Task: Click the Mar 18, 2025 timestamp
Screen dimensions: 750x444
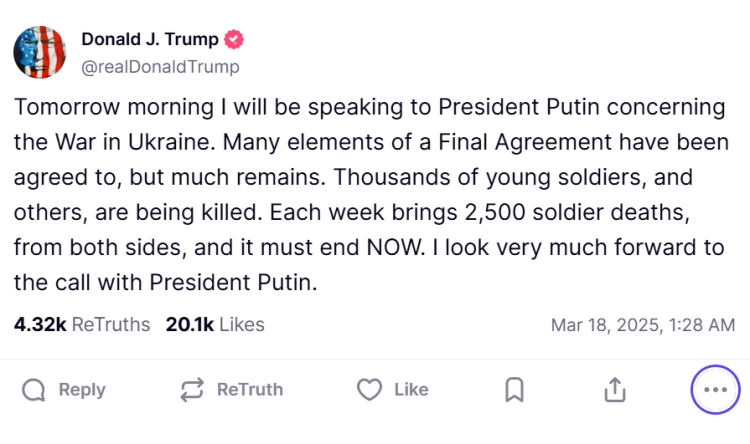Action: (x=643, y=325)
